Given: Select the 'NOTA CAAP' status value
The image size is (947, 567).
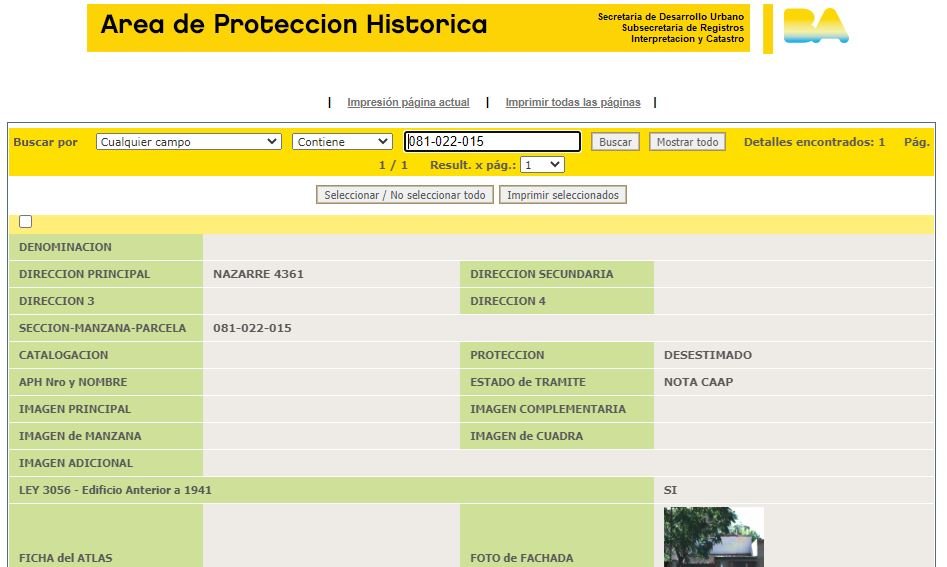Looking at the screenshot, I should 699,382.
